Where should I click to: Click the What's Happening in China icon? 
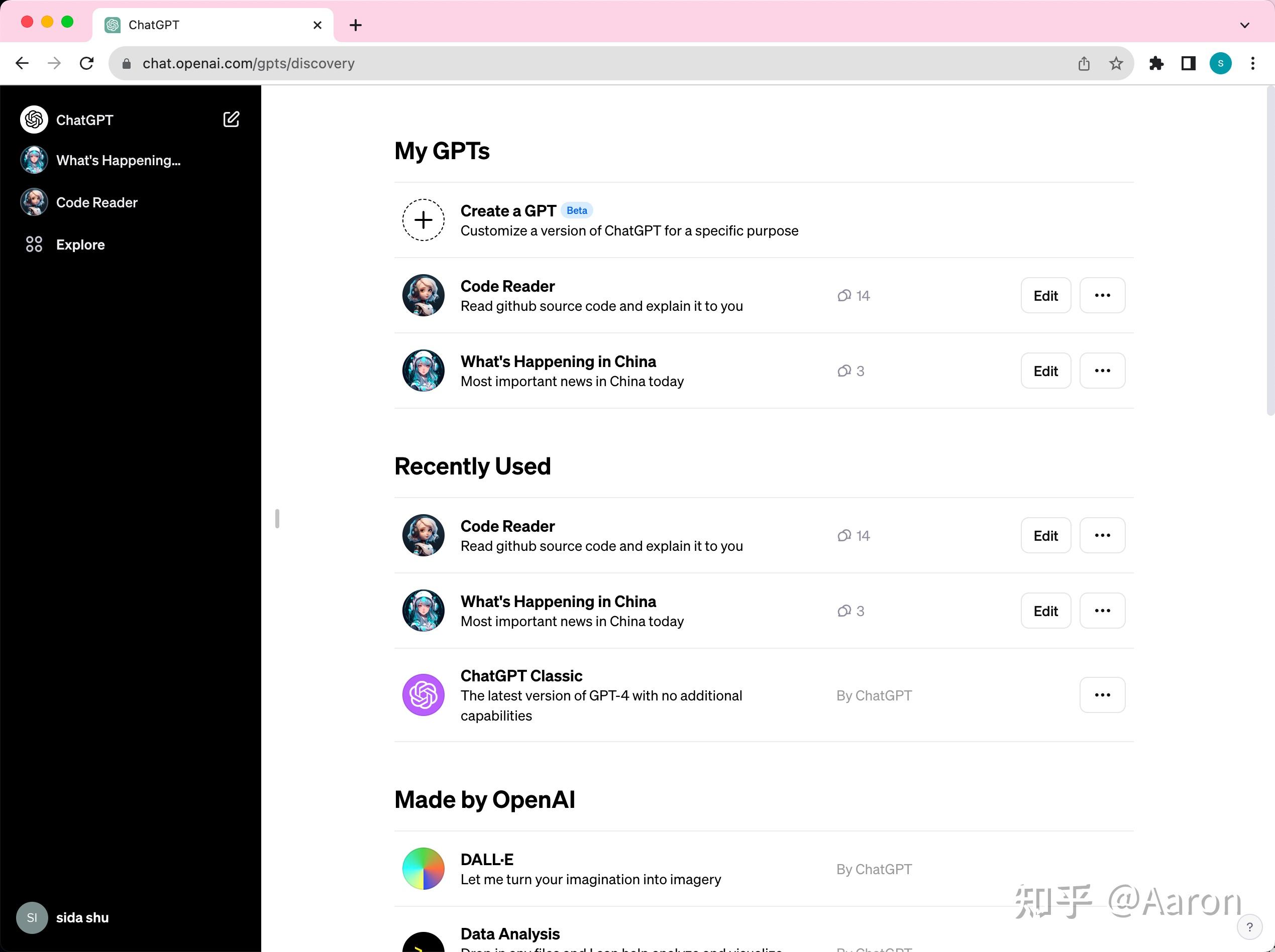click(423, 370)
